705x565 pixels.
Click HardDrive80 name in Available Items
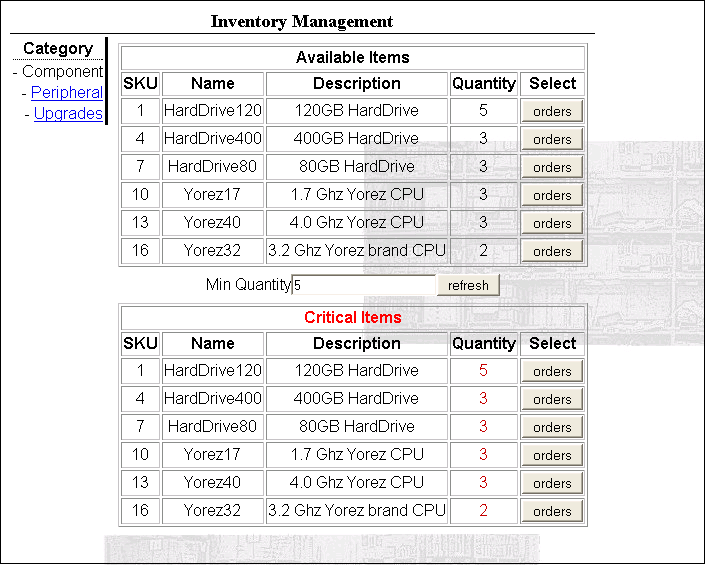[212, 166]
